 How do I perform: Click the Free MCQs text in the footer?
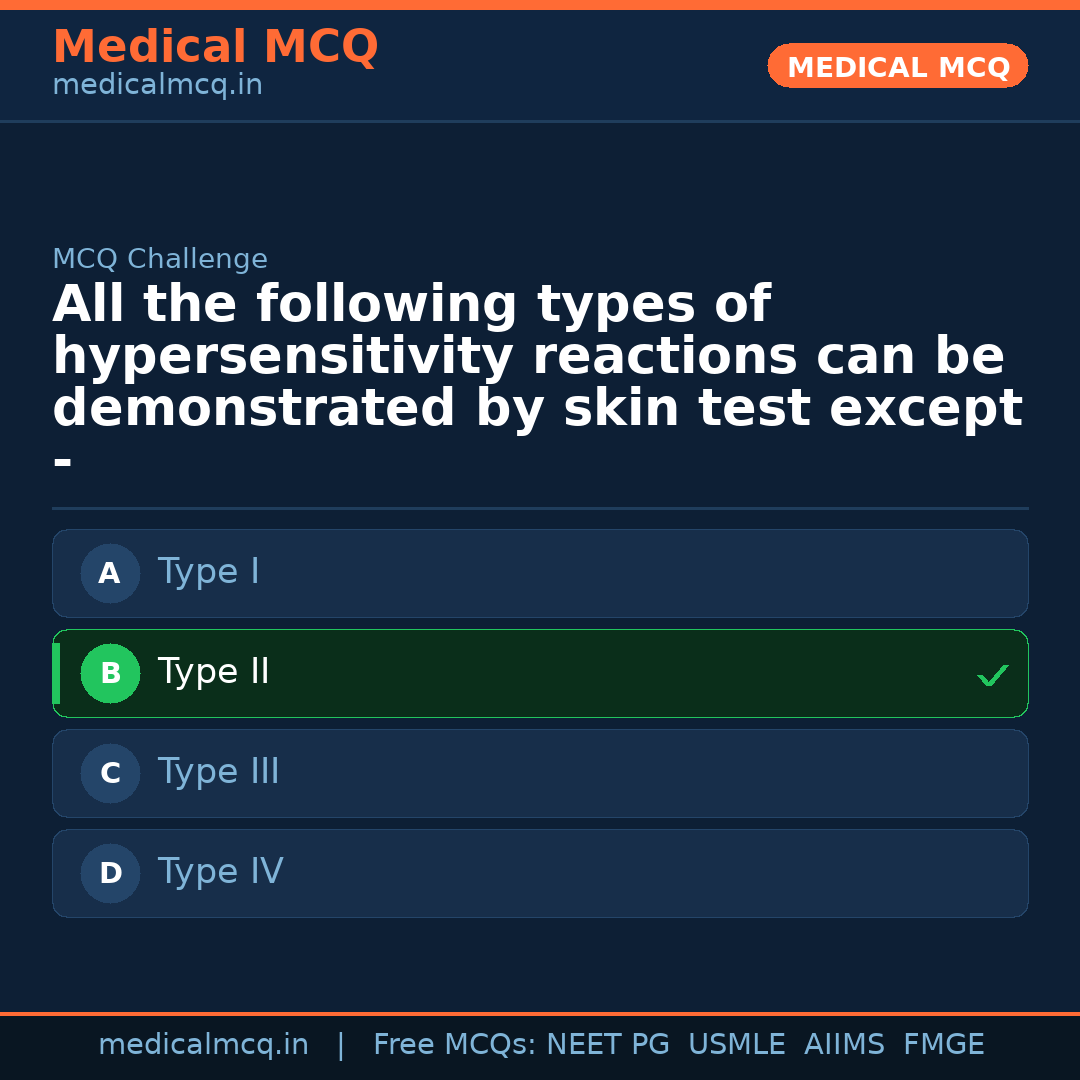point(454,1045)
